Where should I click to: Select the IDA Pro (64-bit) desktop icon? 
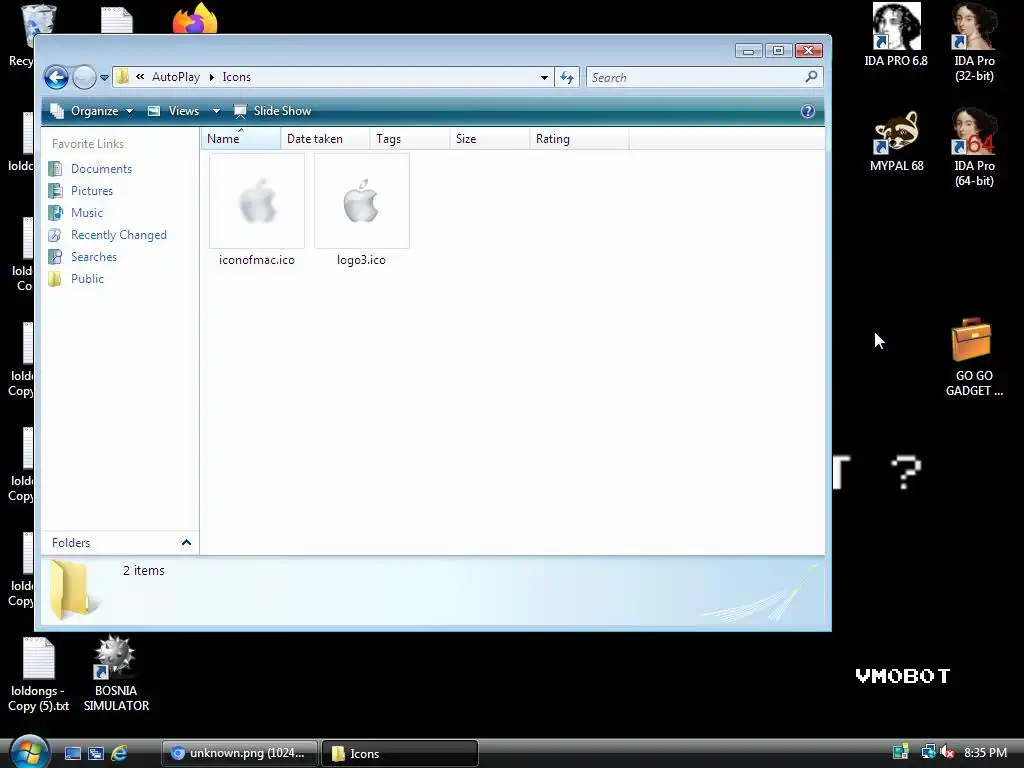(x=974, y=148)
